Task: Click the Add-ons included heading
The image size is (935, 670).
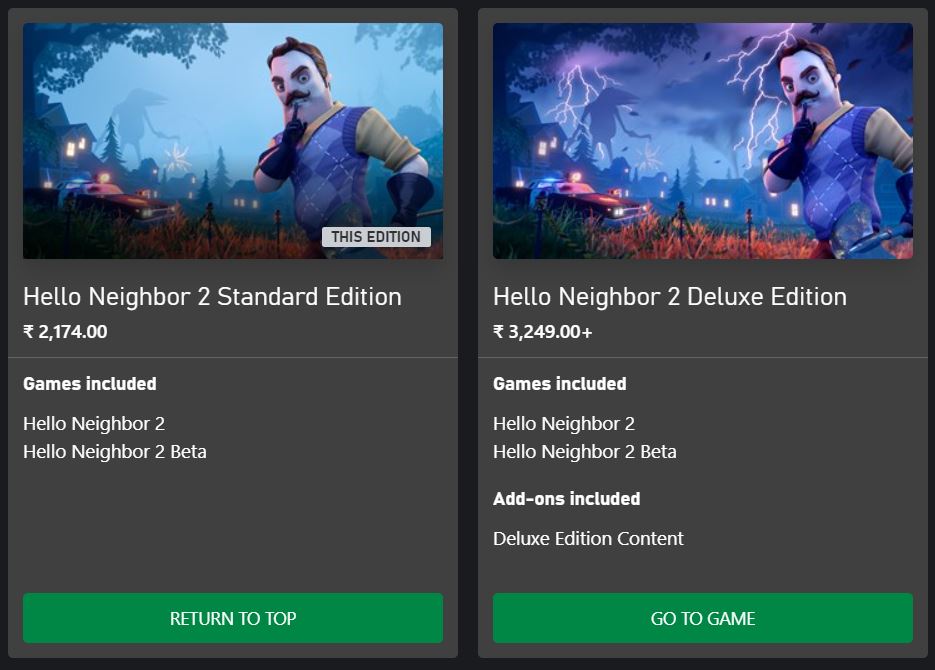Action: coord(566,498)
